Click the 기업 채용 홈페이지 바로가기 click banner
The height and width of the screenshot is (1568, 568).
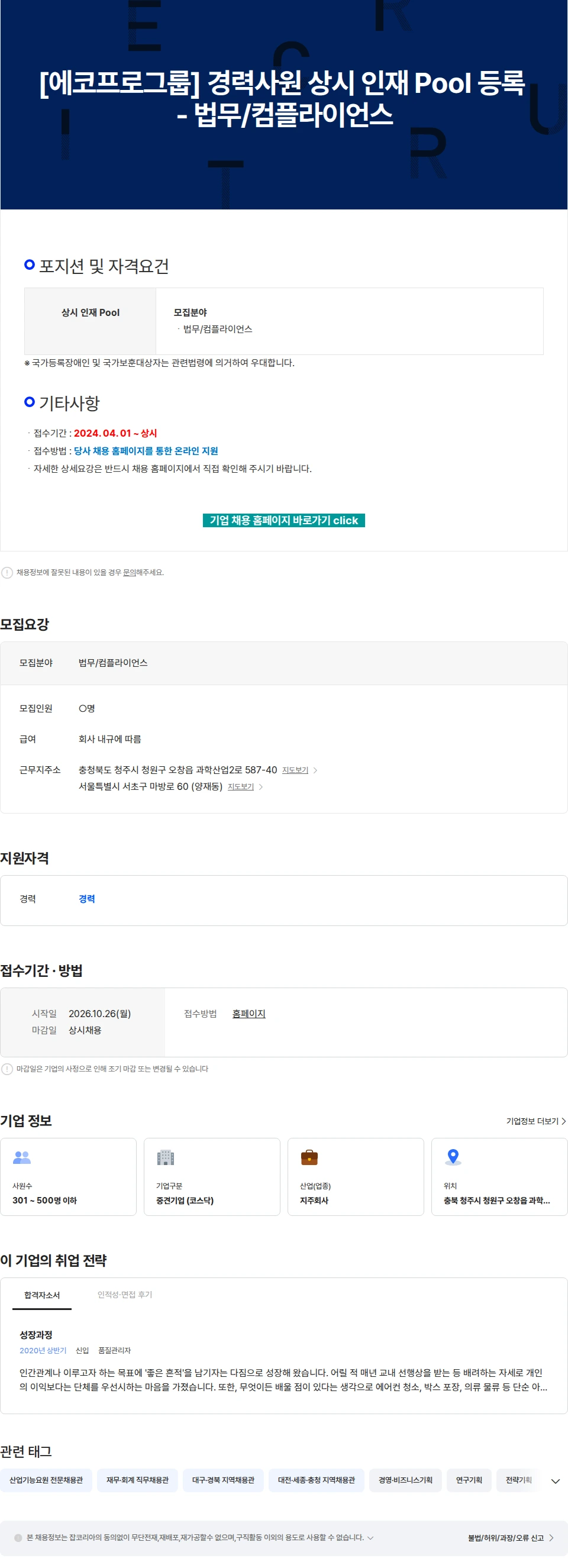(283, 520)
